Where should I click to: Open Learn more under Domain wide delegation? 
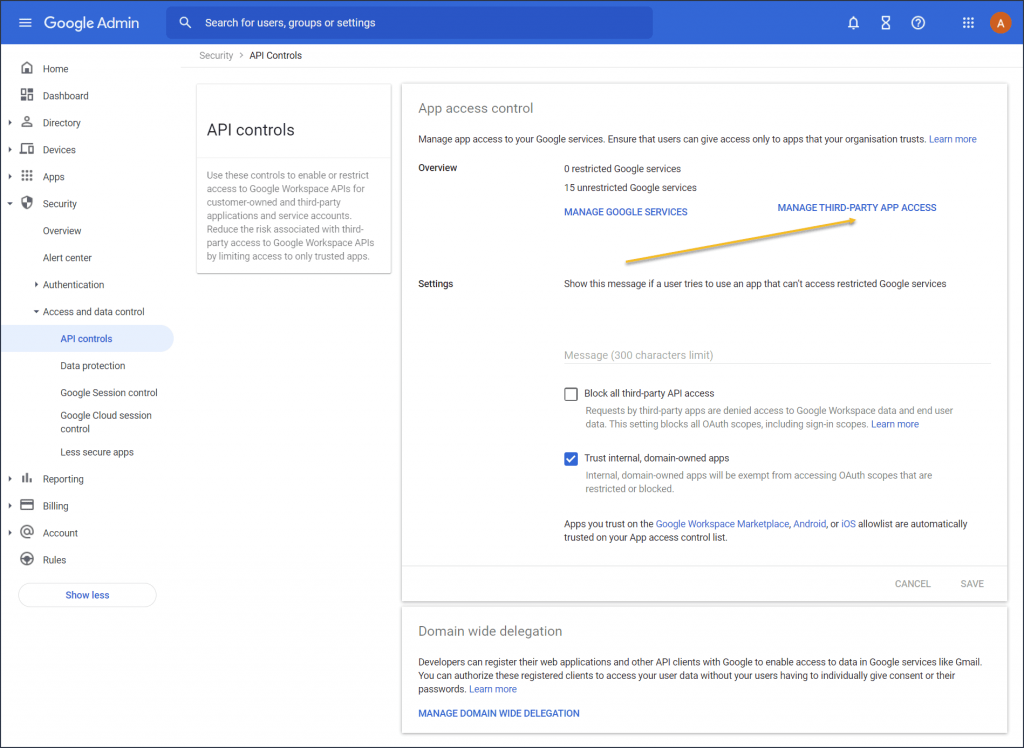(x=493, y=689)
